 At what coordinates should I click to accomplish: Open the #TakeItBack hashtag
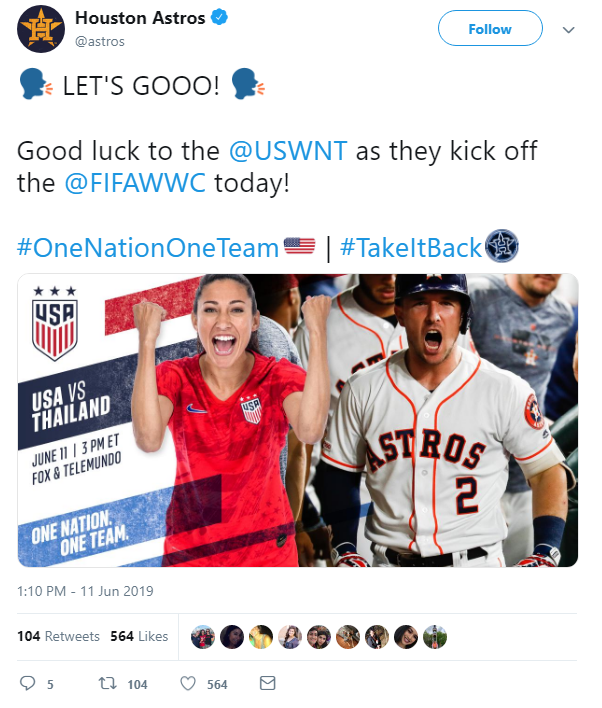pyautogui.click(x=411, y=247)
